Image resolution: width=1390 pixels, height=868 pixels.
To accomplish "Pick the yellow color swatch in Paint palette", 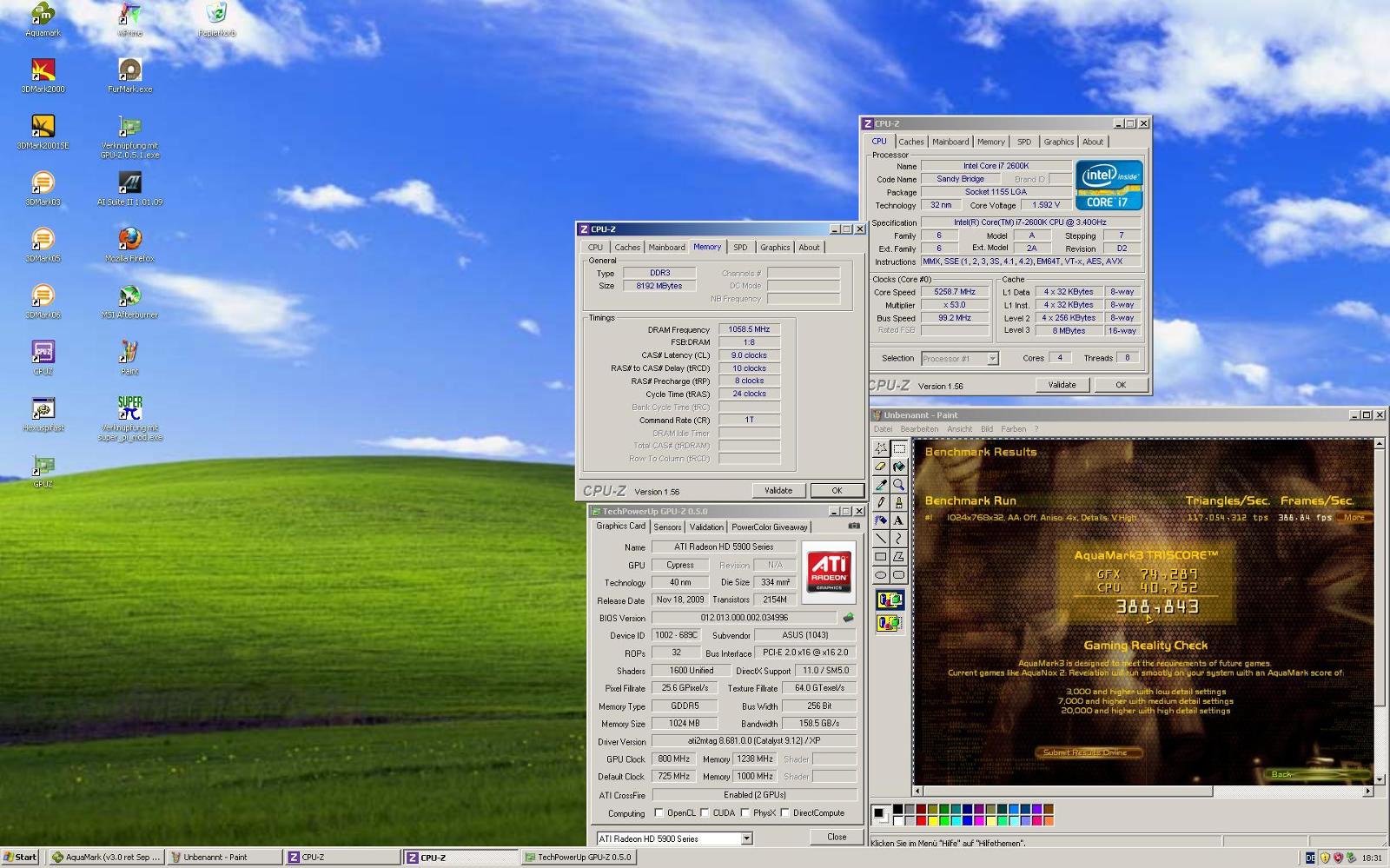I will (933, 820).
